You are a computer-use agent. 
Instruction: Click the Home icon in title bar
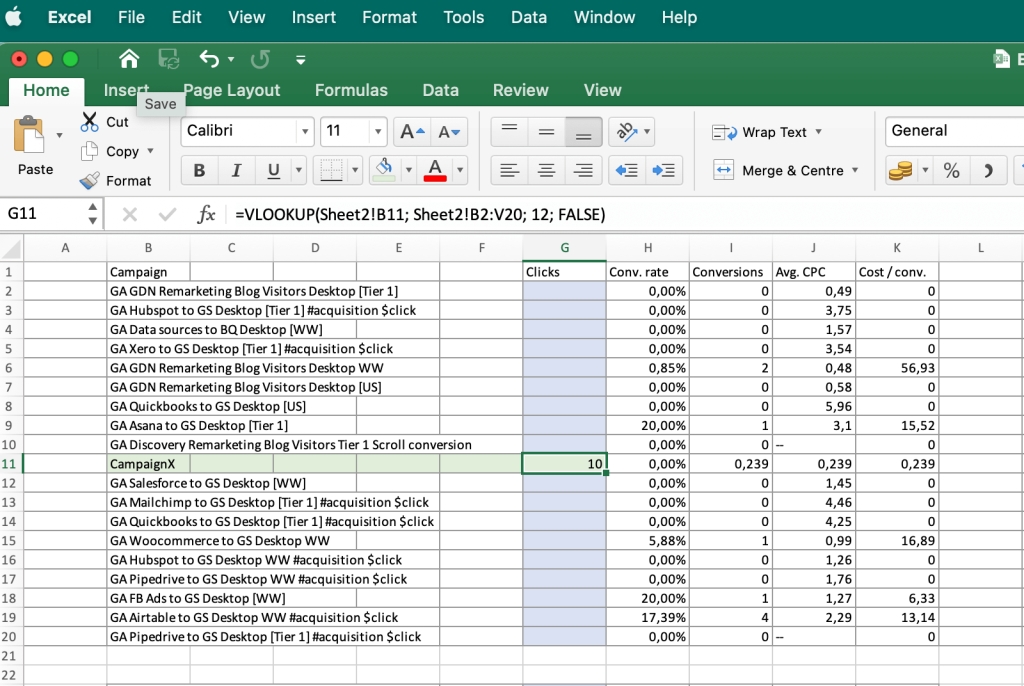[x=129, y=59]
